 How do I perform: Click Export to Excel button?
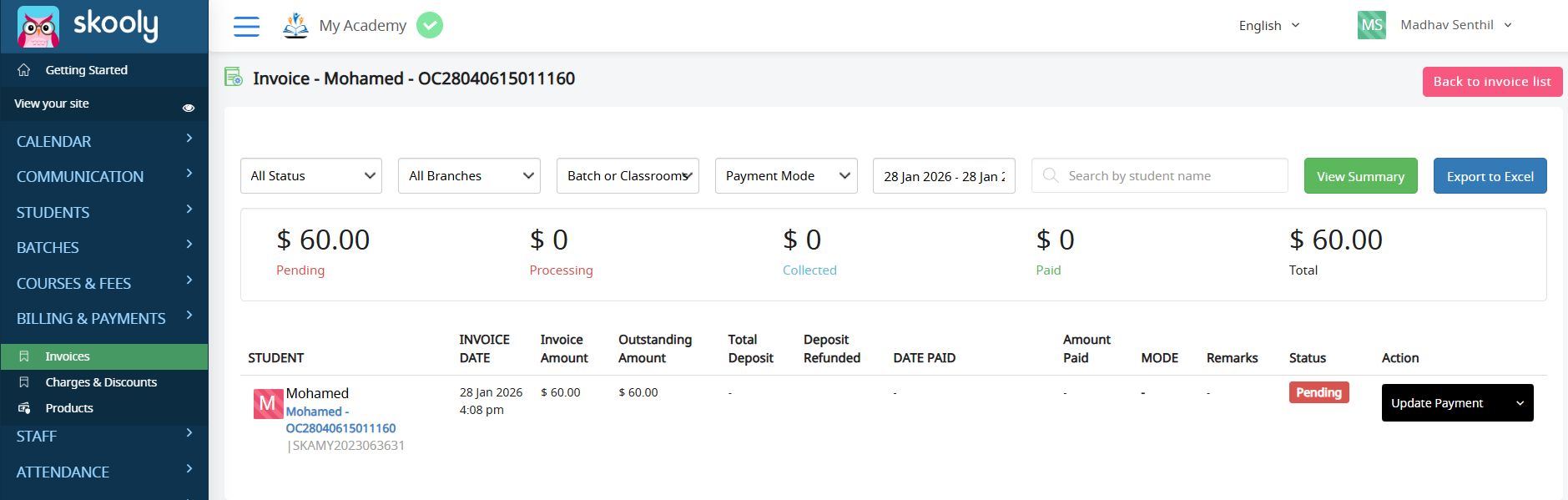coord(1490,176)
